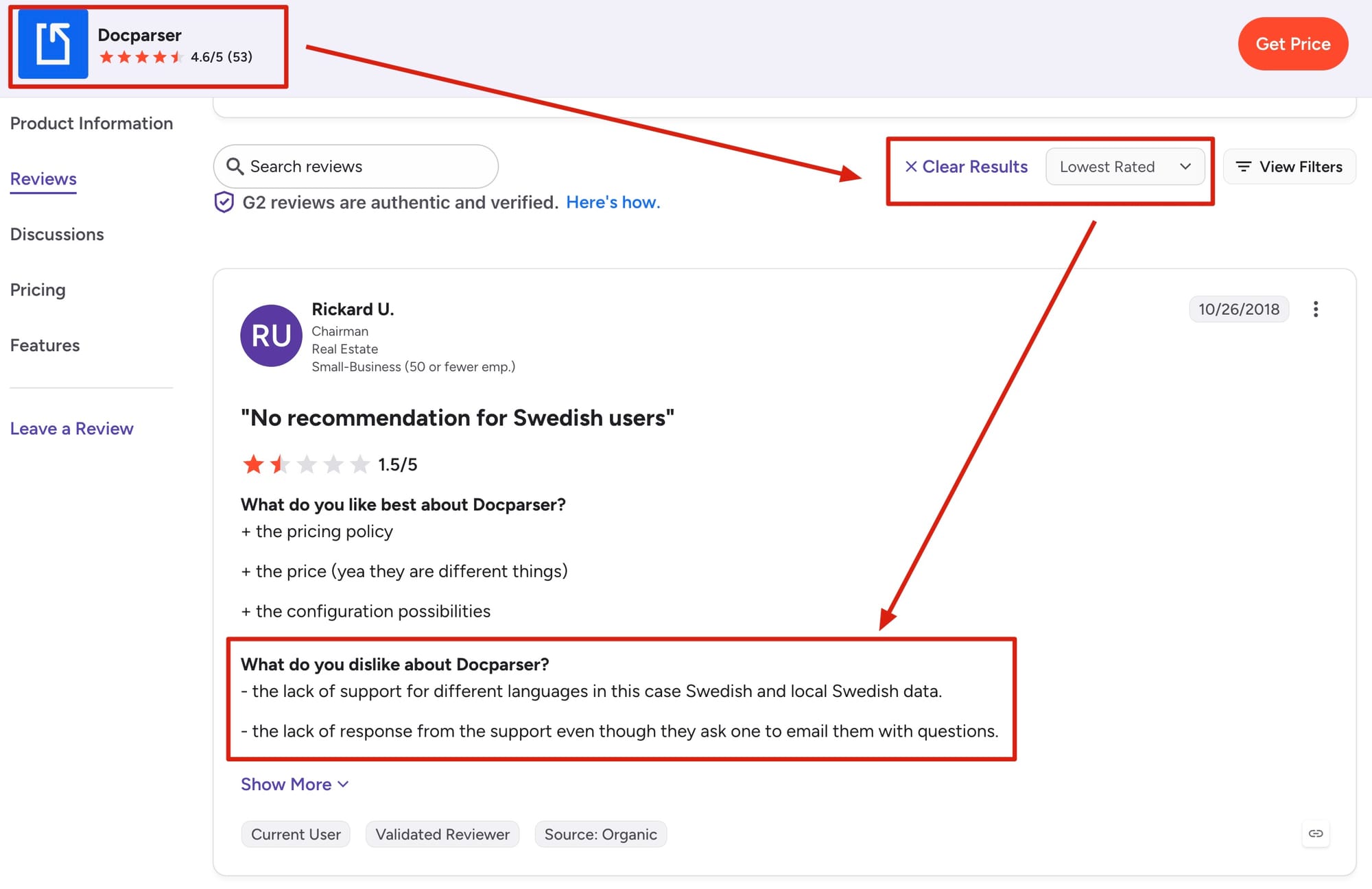Copy review link with chain icon
The image size is (1372, 889).
(1315, 833)
